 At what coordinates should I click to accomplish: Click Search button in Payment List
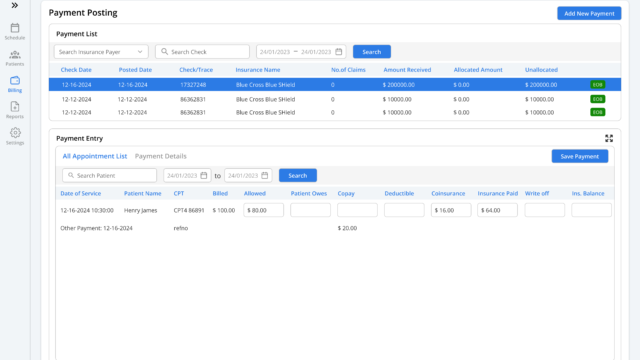[371, 52]
